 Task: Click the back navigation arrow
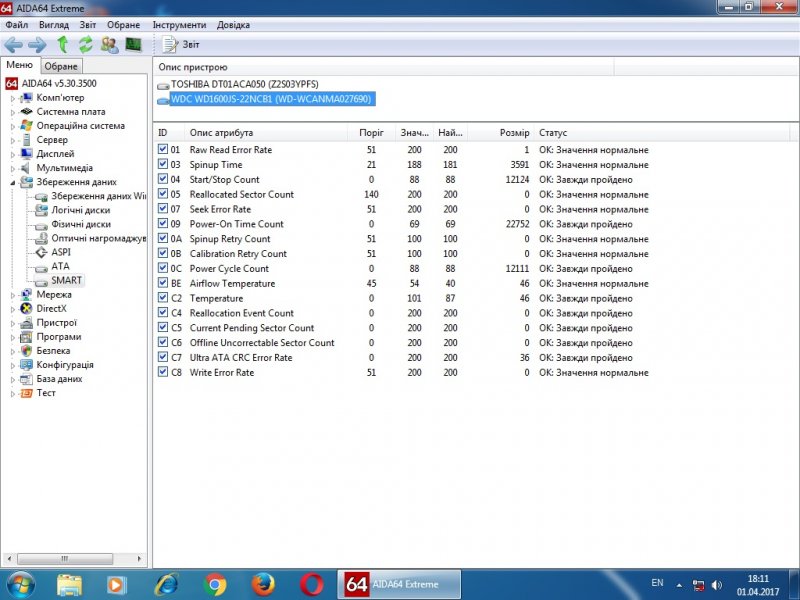point(14,44)
